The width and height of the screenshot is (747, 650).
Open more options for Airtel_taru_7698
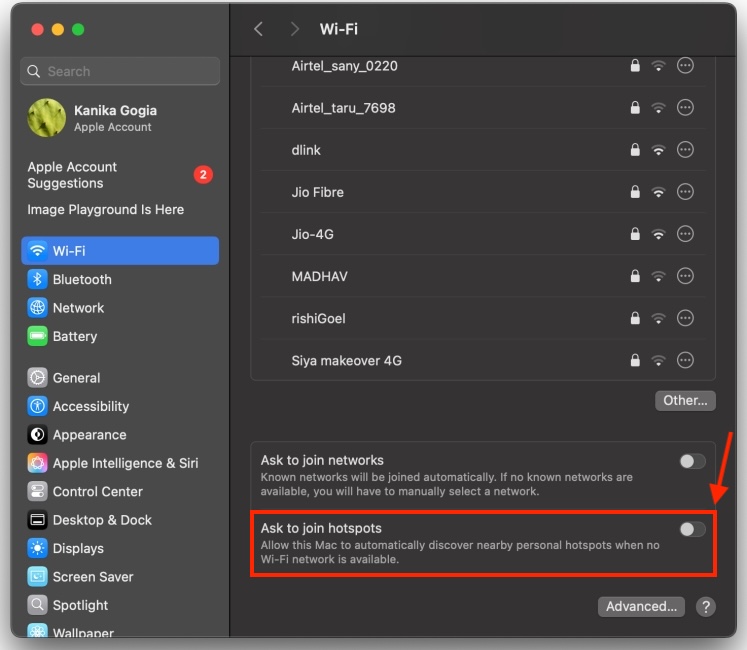click(685, 108)
